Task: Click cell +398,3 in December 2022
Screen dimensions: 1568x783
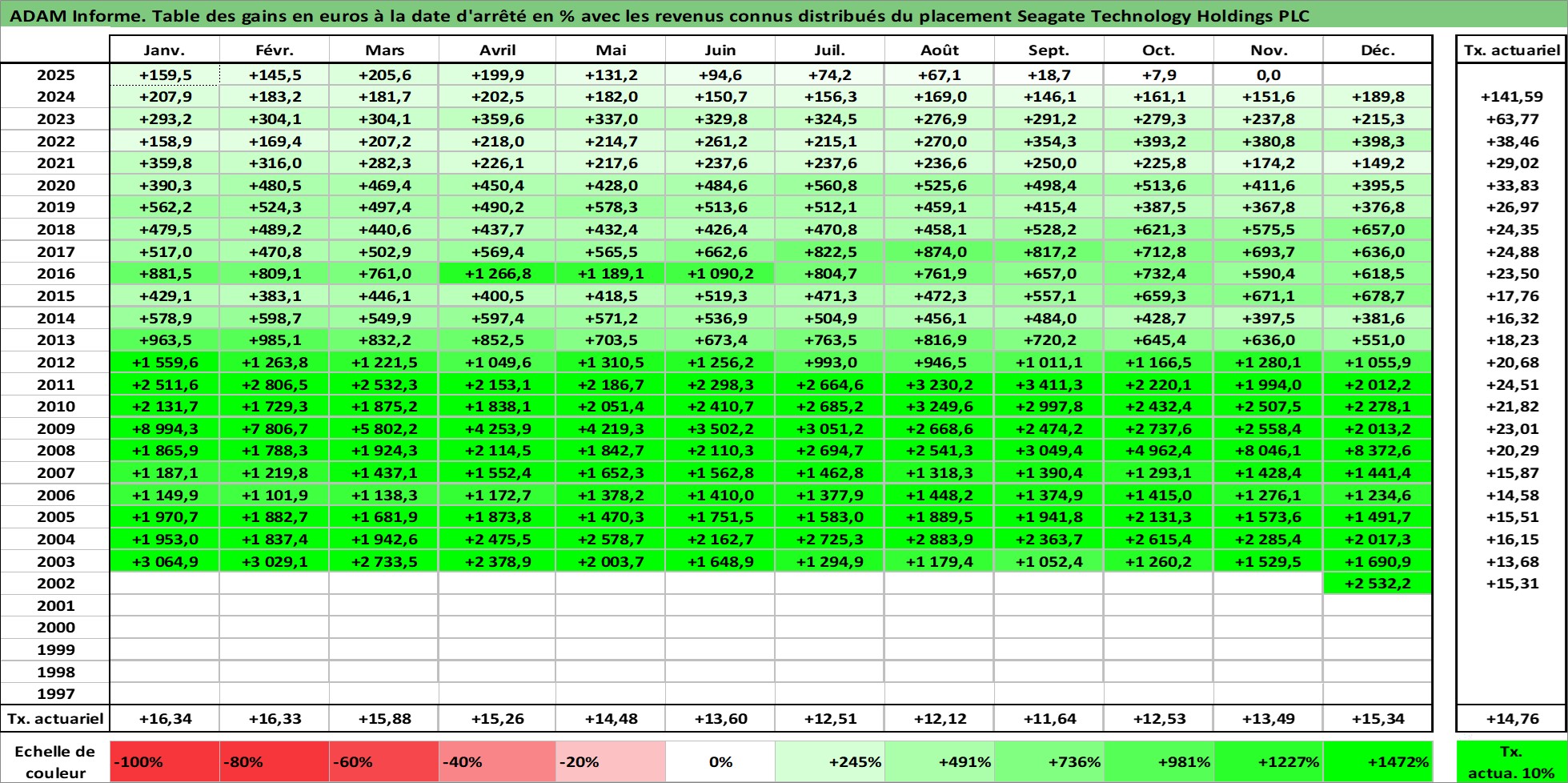Action: [1378, 142]
